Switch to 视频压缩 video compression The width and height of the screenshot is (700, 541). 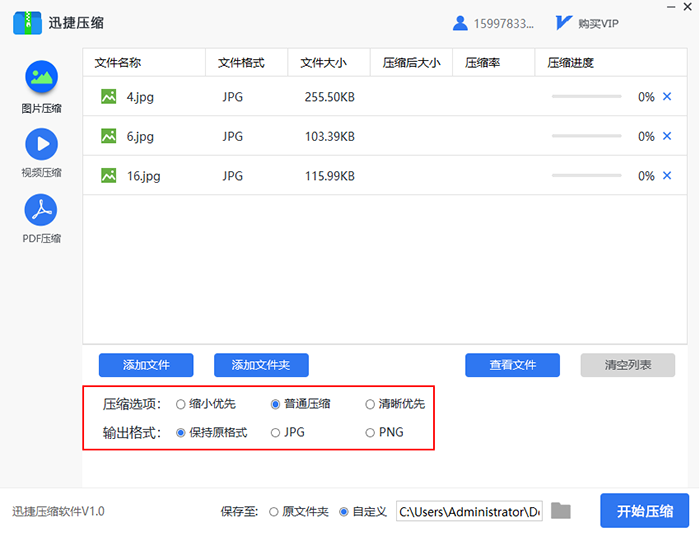(41, 144)
